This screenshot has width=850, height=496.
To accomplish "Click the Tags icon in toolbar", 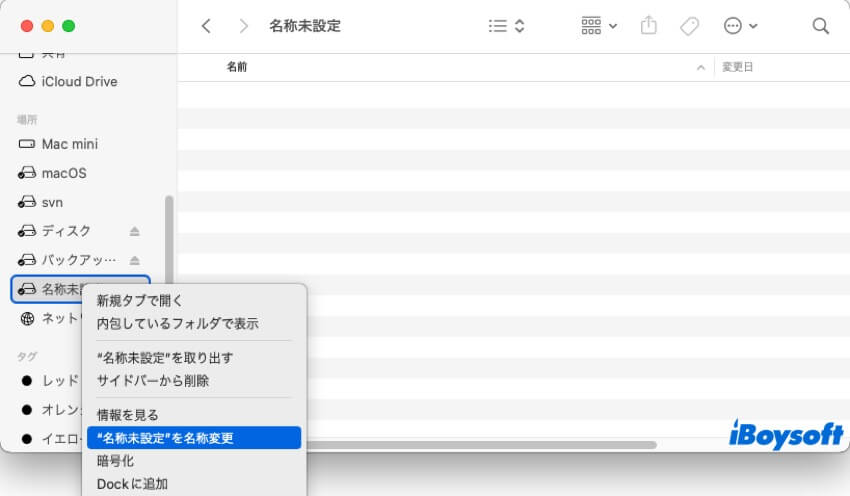I will pos(689,26).
